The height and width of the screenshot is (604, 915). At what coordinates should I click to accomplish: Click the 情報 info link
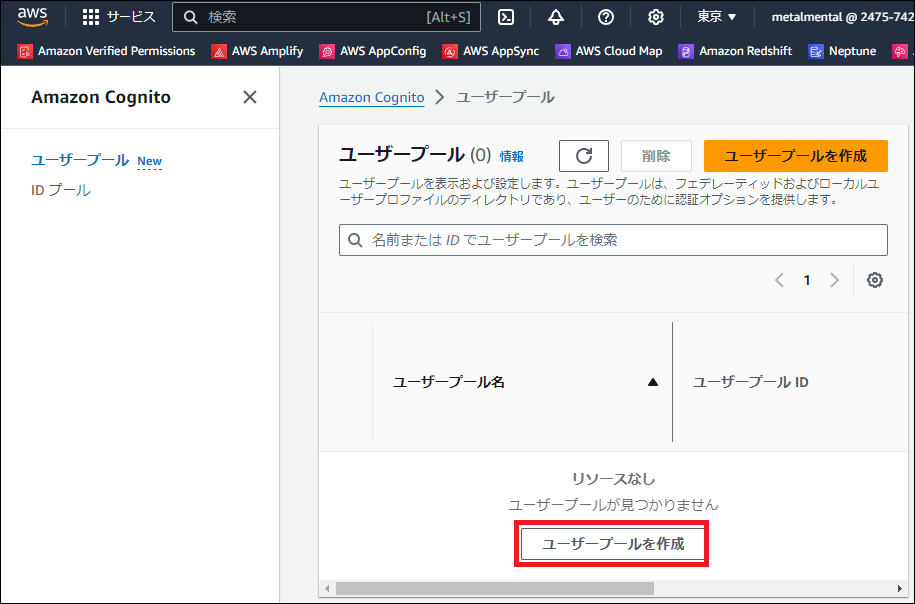pyautogui.click(x=511, y=156)
